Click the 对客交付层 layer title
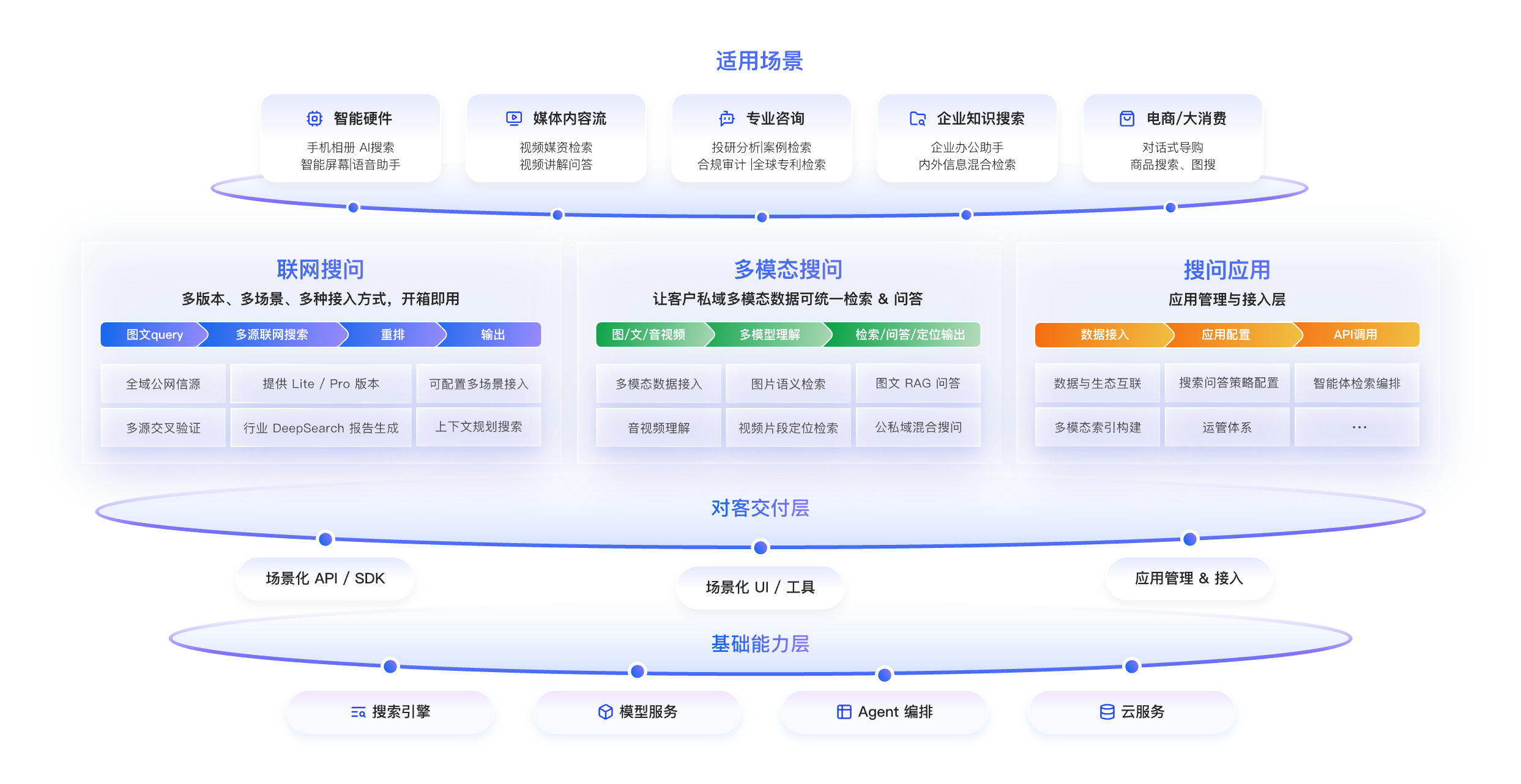The height and width of the screenshot is (784, 1521). tap(760, 508)
